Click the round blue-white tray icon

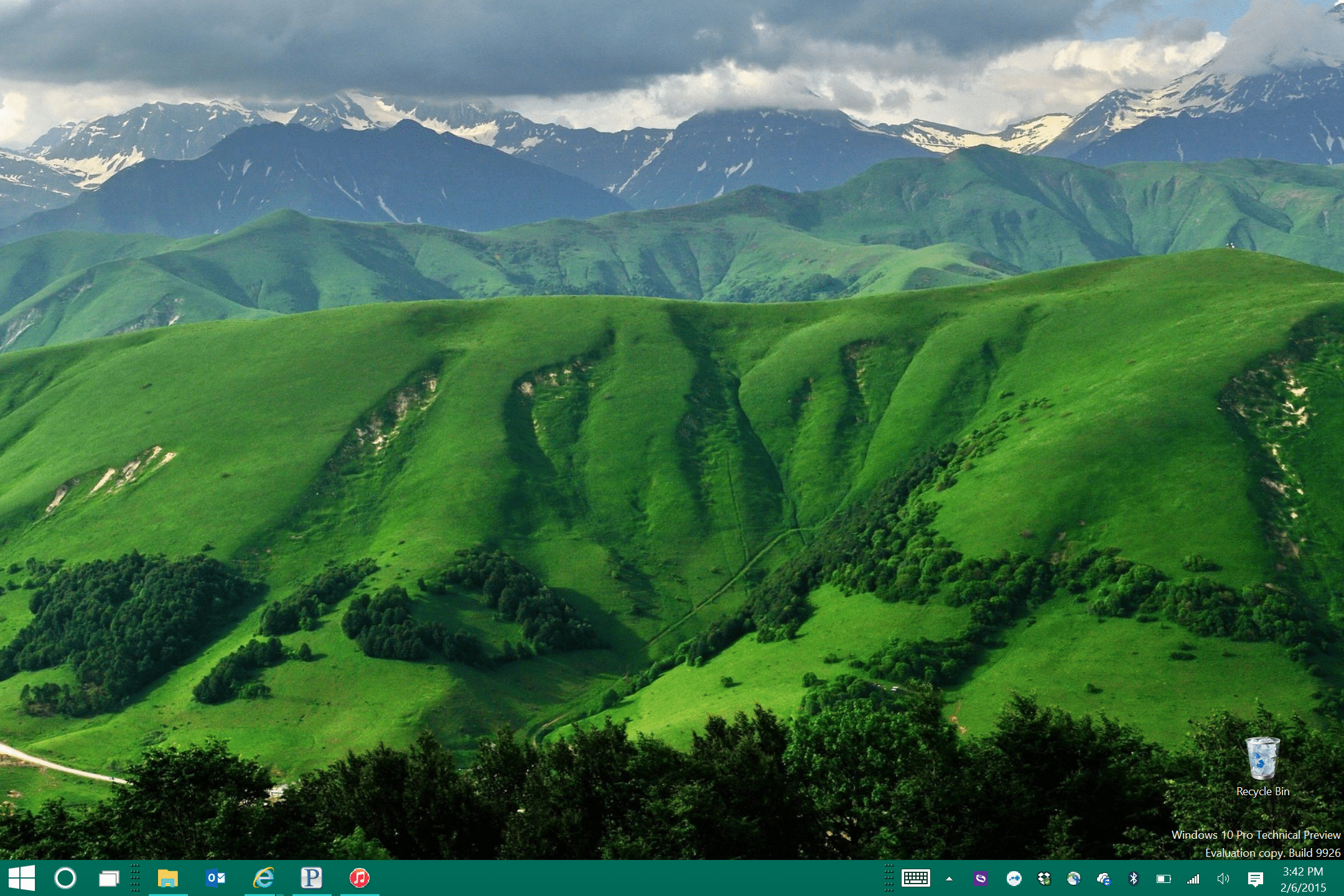tap(1014, 879)
